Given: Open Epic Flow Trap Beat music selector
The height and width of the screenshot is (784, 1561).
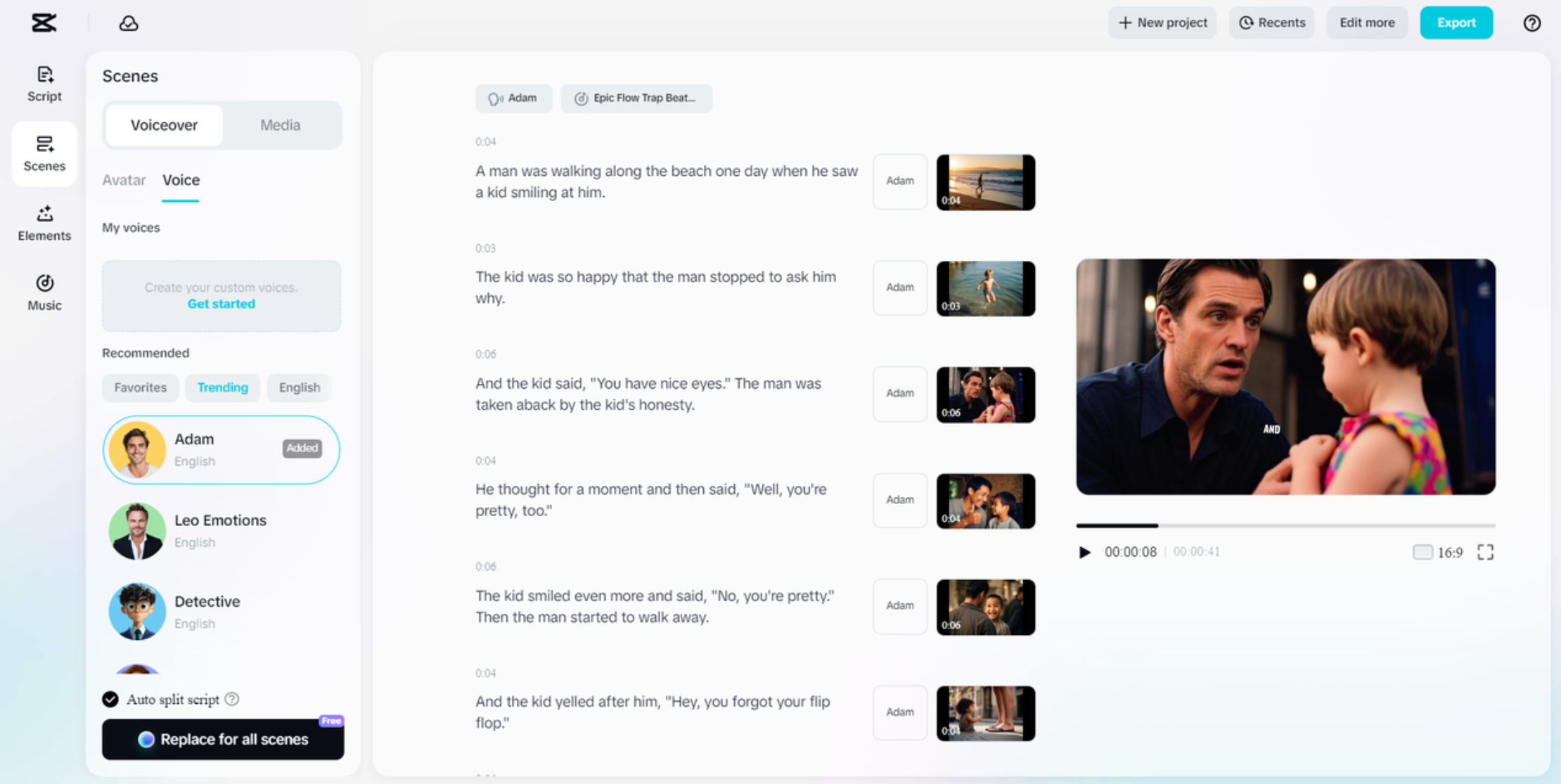Looking at the screenshot, I should pos(636,98).
